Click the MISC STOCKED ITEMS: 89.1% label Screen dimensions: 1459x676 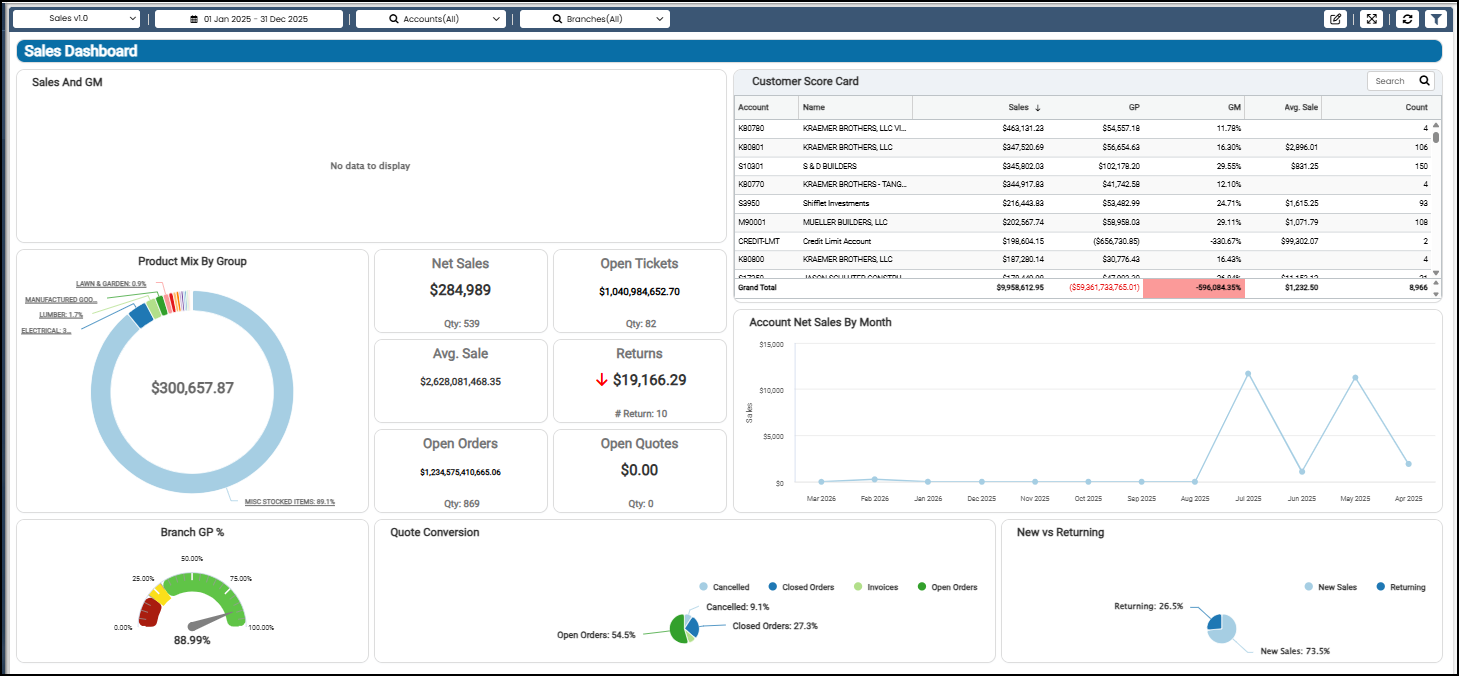[290, 502]
